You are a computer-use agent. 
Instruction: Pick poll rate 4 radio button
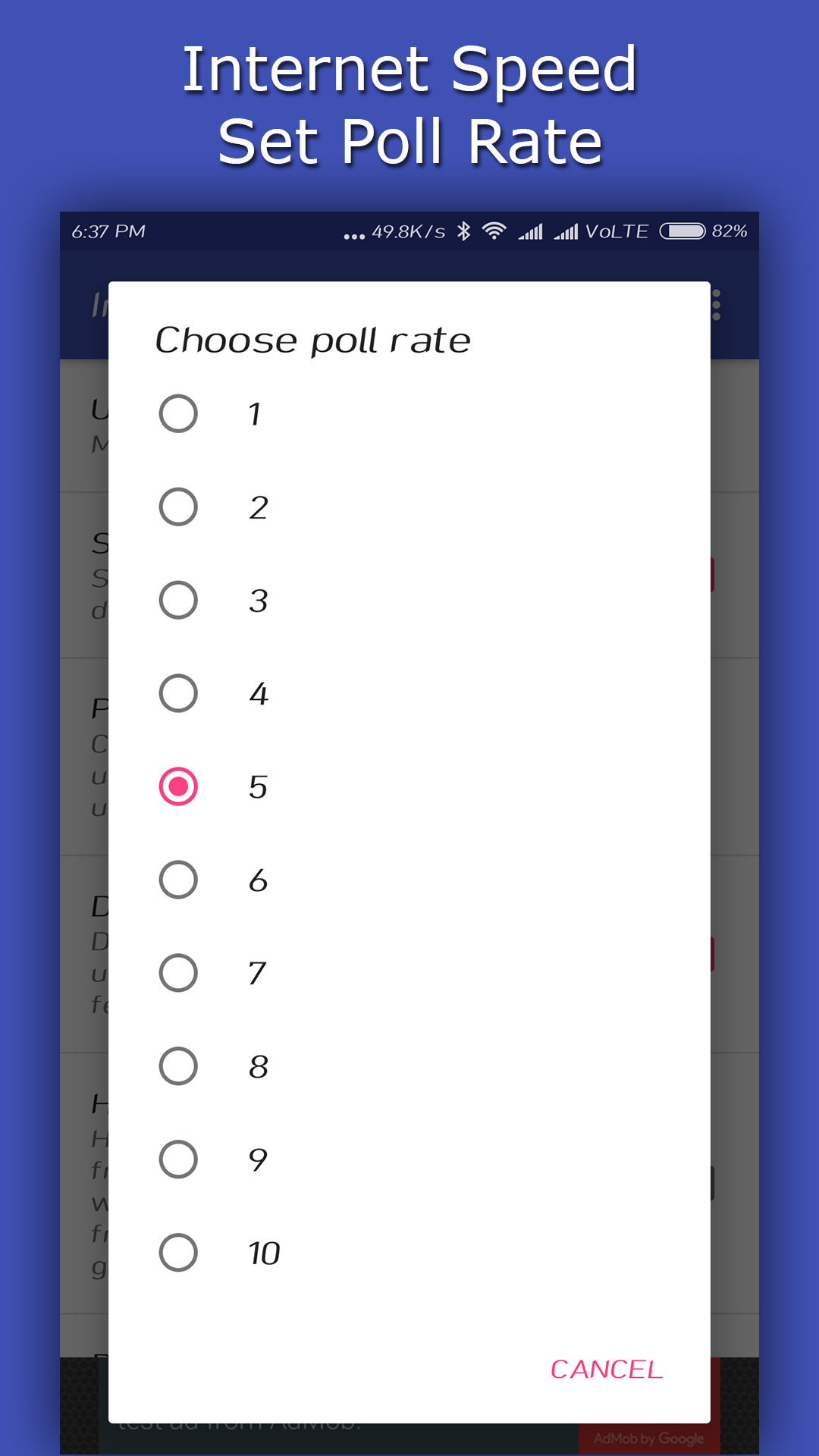[178, 693]
